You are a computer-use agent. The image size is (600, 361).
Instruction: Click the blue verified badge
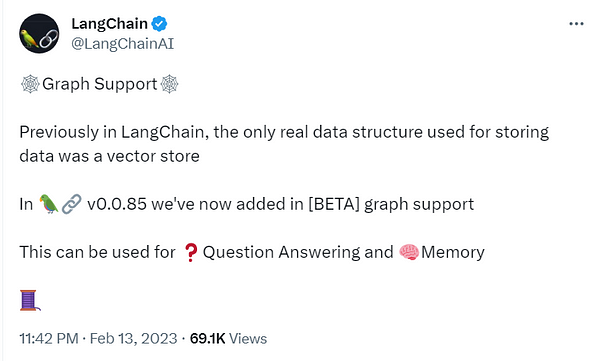point(159,24)
